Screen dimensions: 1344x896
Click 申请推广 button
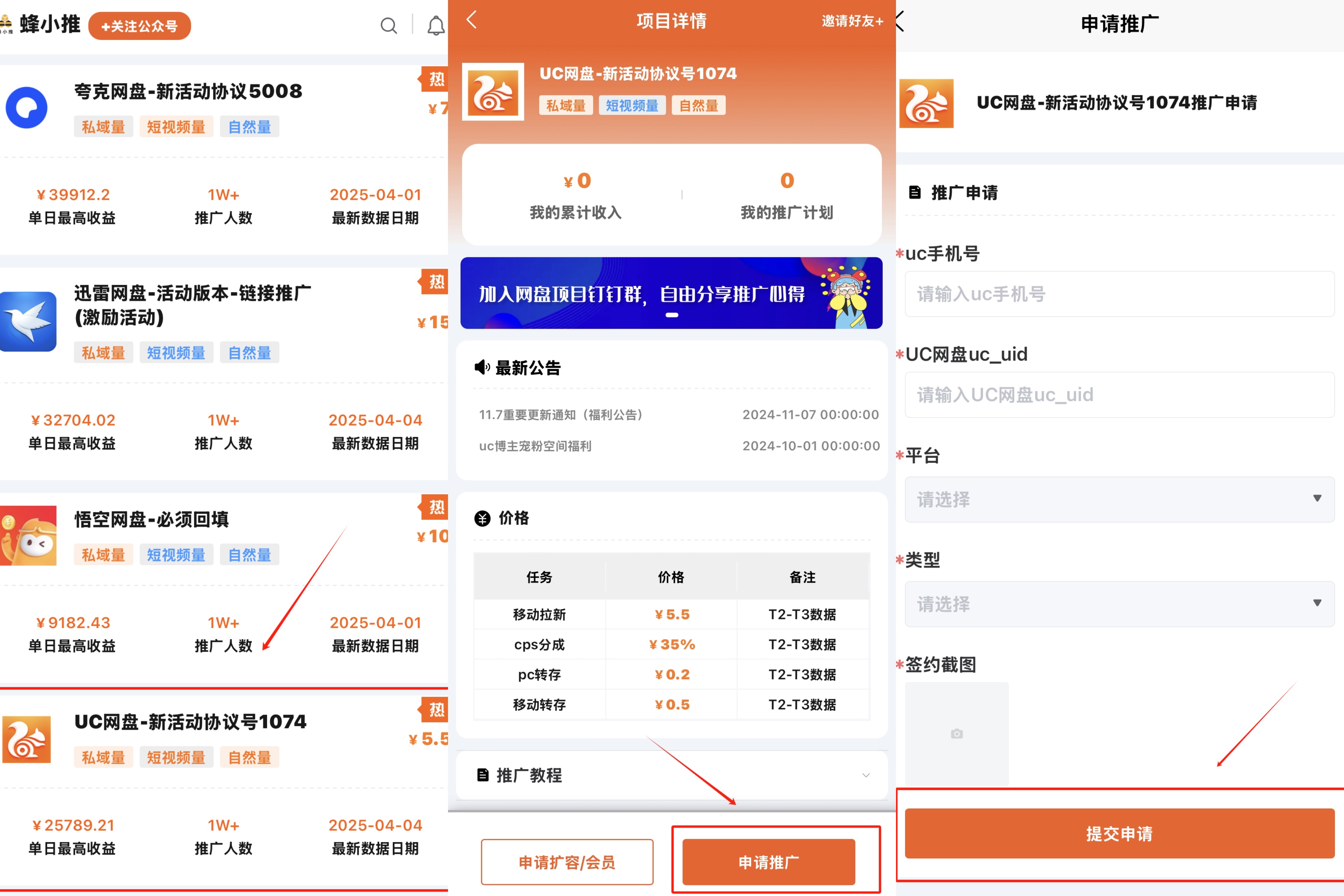(769, 862)
